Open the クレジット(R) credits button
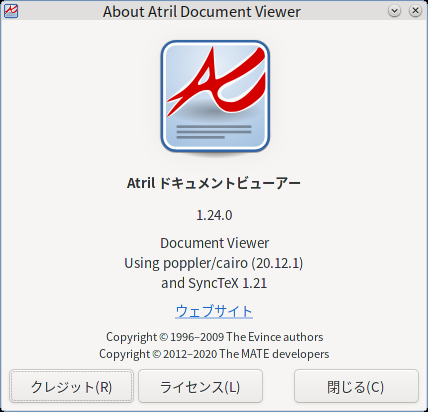This screenshot has height=412, width=428. tap(71, 387)
